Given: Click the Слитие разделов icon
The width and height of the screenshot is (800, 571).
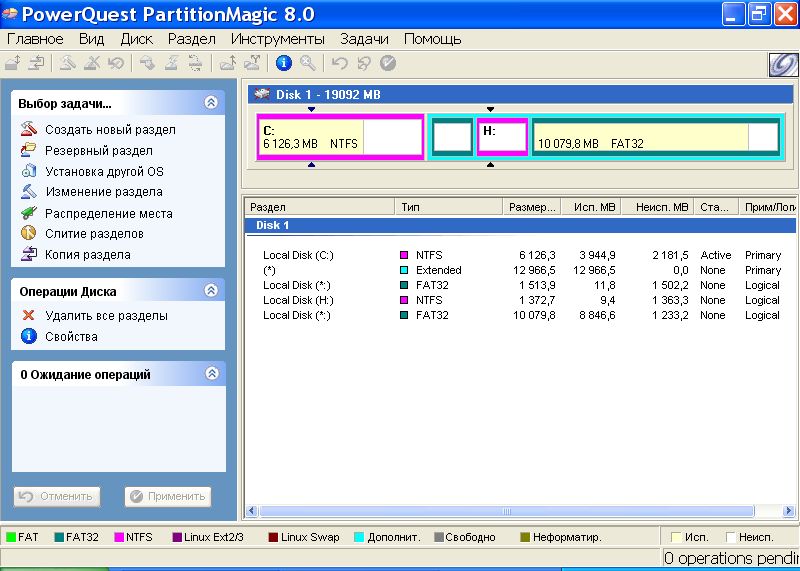Looking at the screenshot, I should tap(28, 233).
